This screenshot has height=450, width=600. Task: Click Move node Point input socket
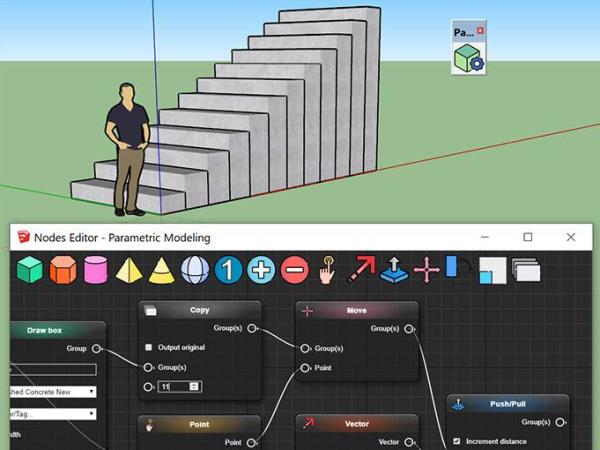tap(305, 368)
